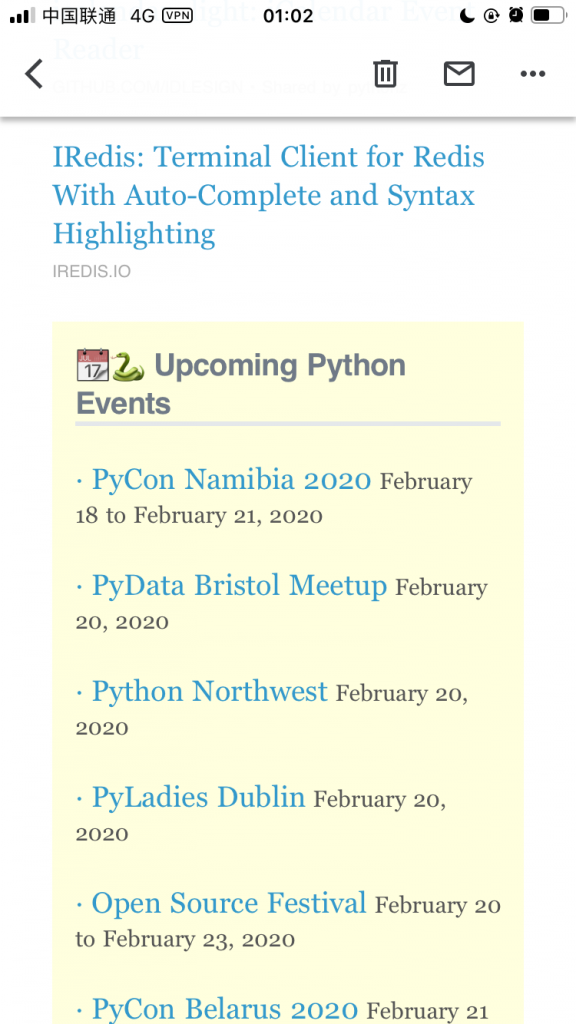Tap the 01:02 clock in the status bar
576x1024 pixels.
point(288,16)
